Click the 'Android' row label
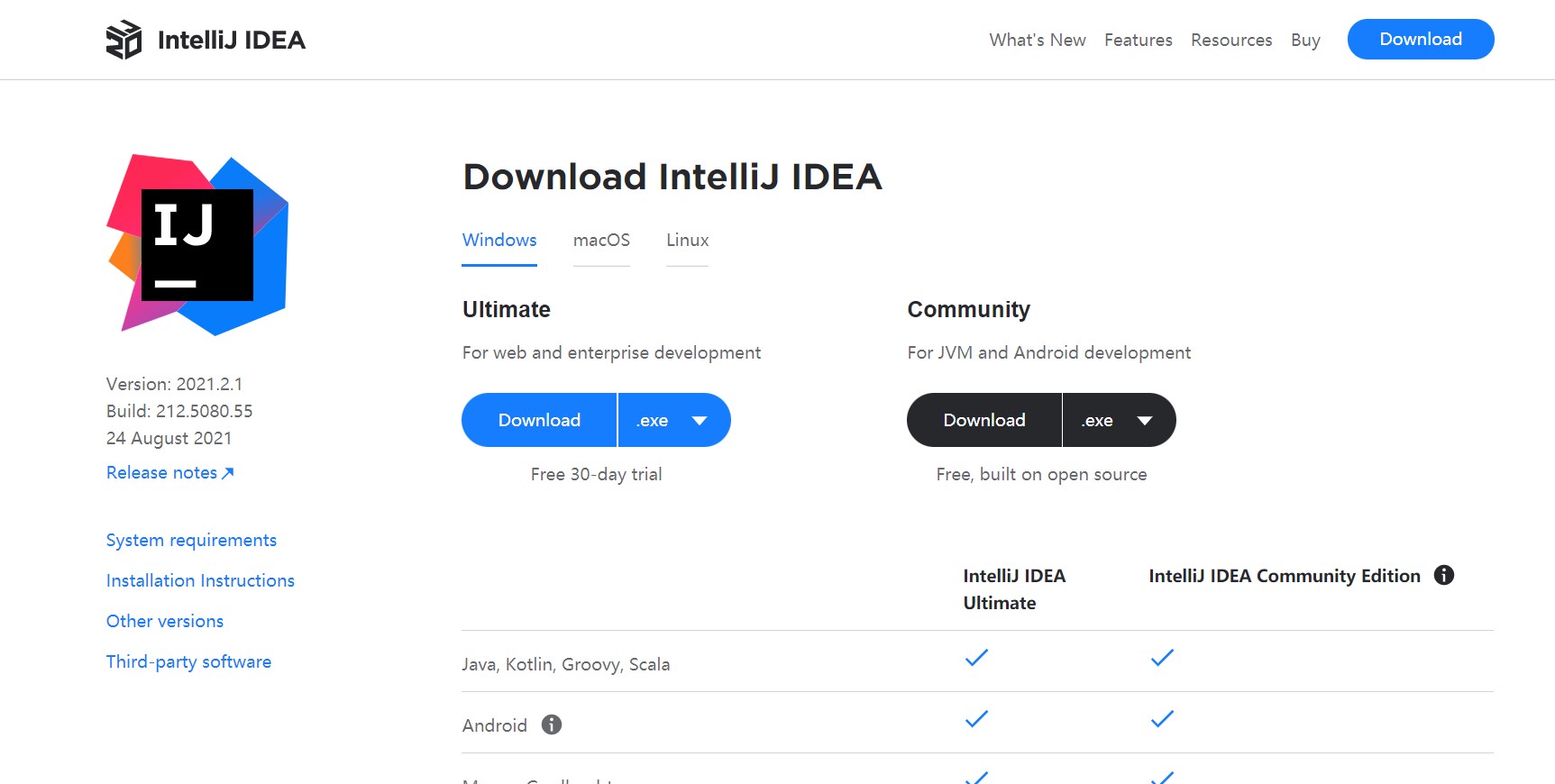The height and width of the screenshot is (784, 1555). click(495, 725)
